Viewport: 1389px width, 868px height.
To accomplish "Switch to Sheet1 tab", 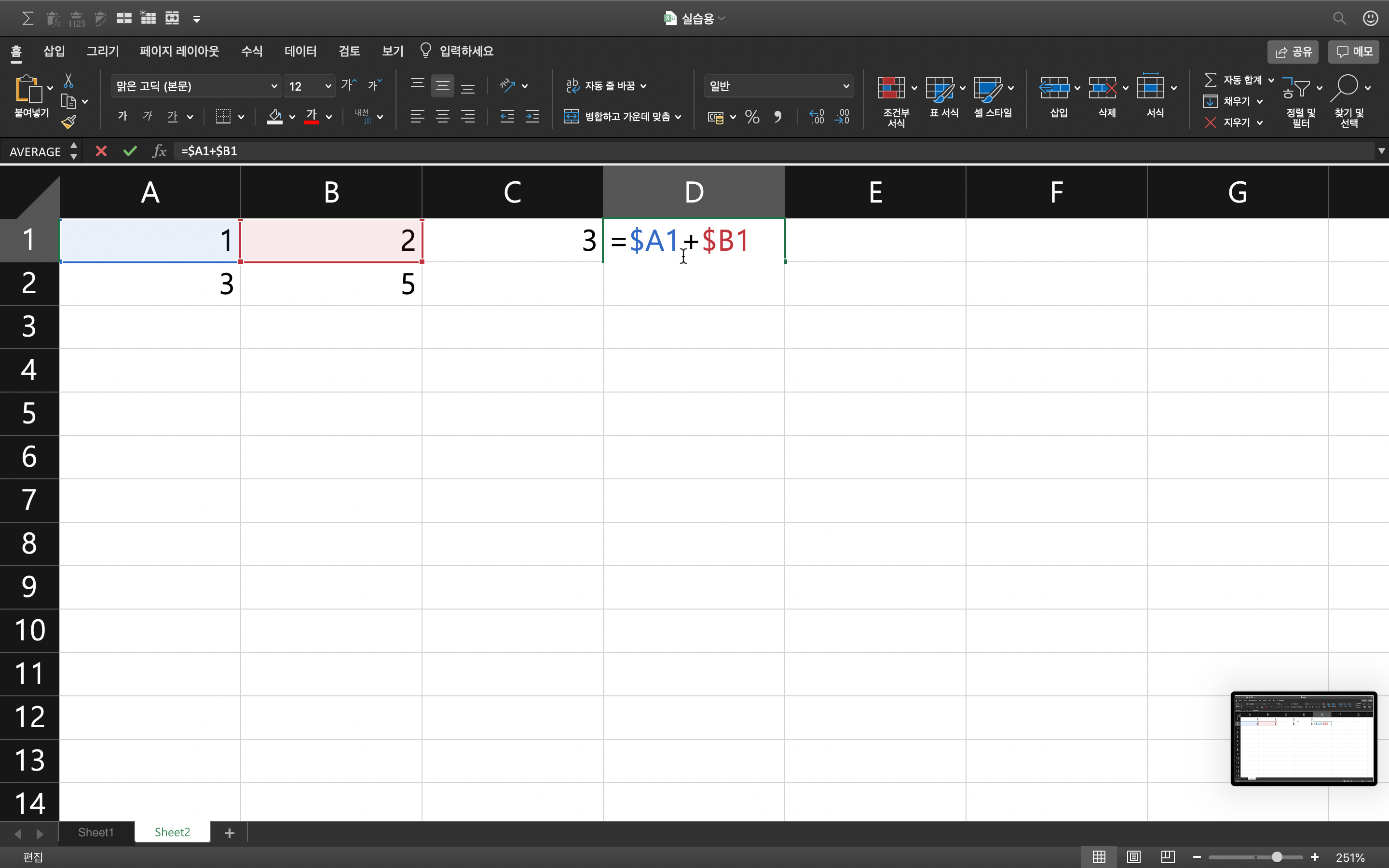I will pyautogui.click(x=96, y=832).
